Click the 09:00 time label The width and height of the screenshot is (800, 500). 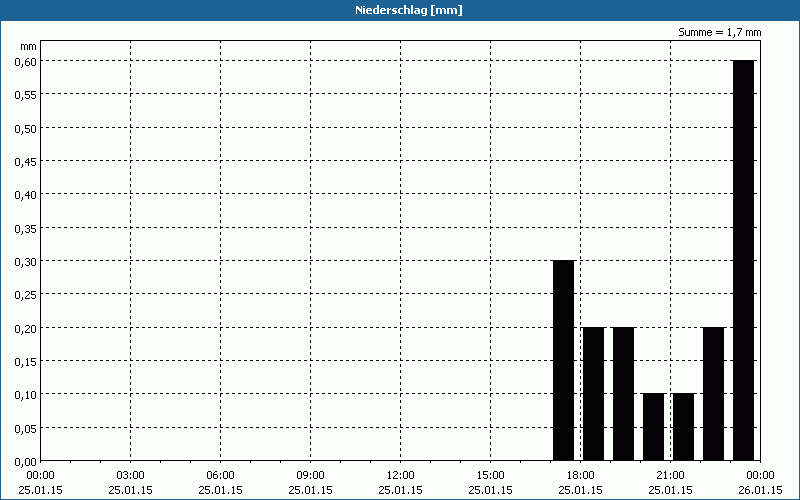click(x=310, y=475)
